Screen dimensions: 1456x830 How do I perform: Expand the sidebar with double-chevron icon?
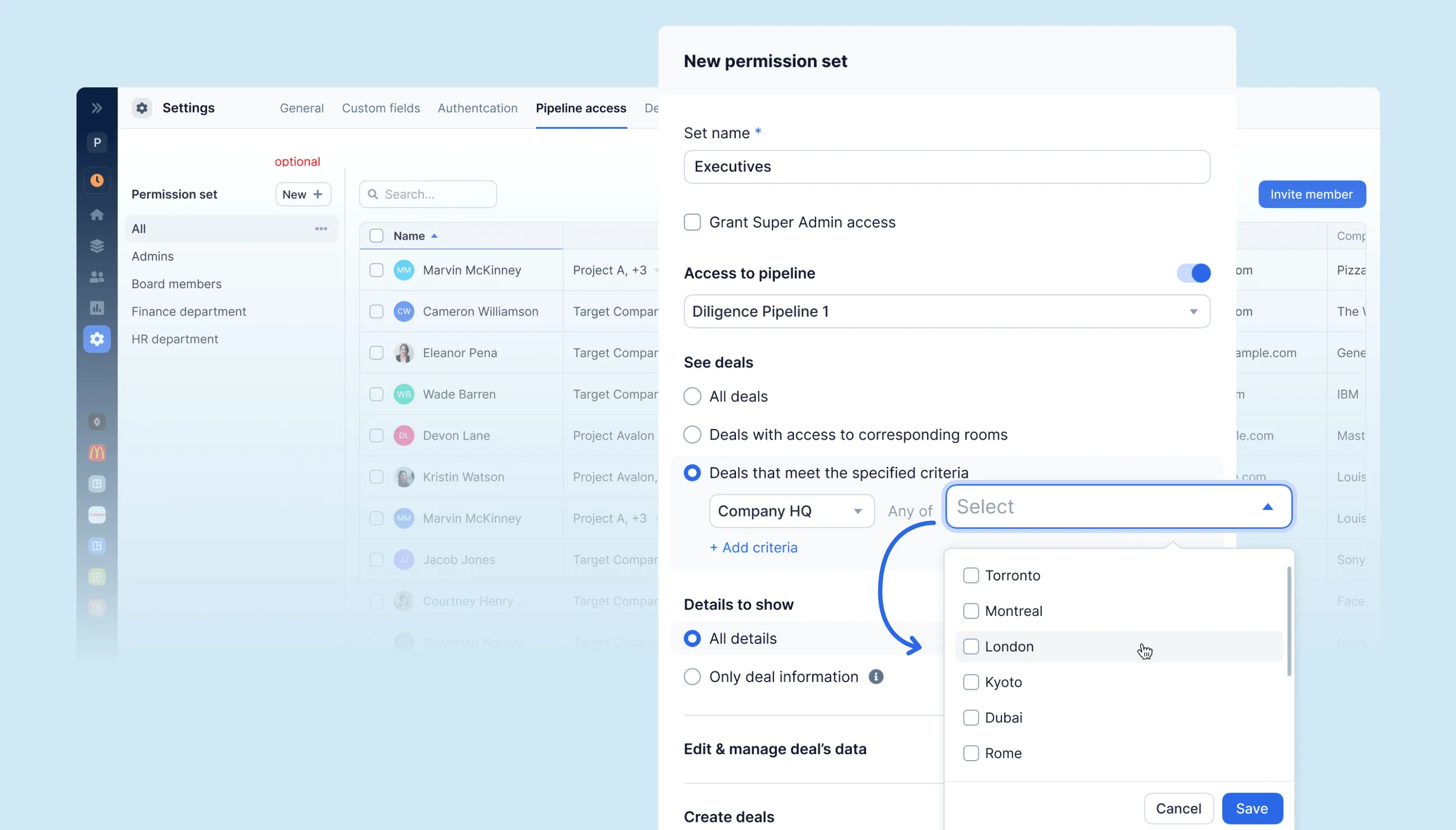point(97,108)
